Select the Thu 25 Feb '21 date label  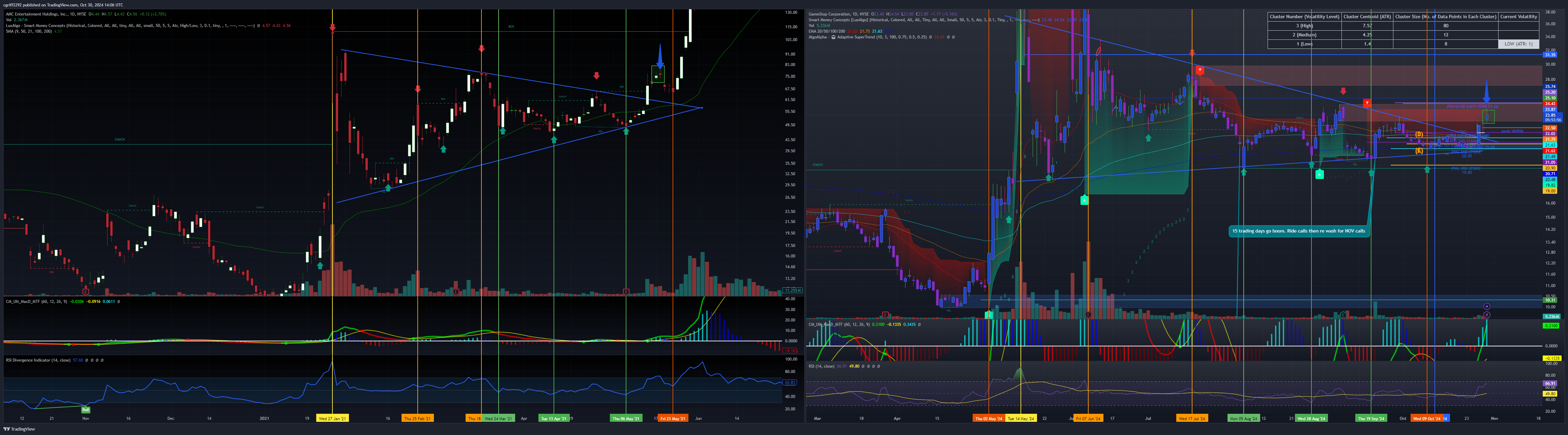(418, 418)
